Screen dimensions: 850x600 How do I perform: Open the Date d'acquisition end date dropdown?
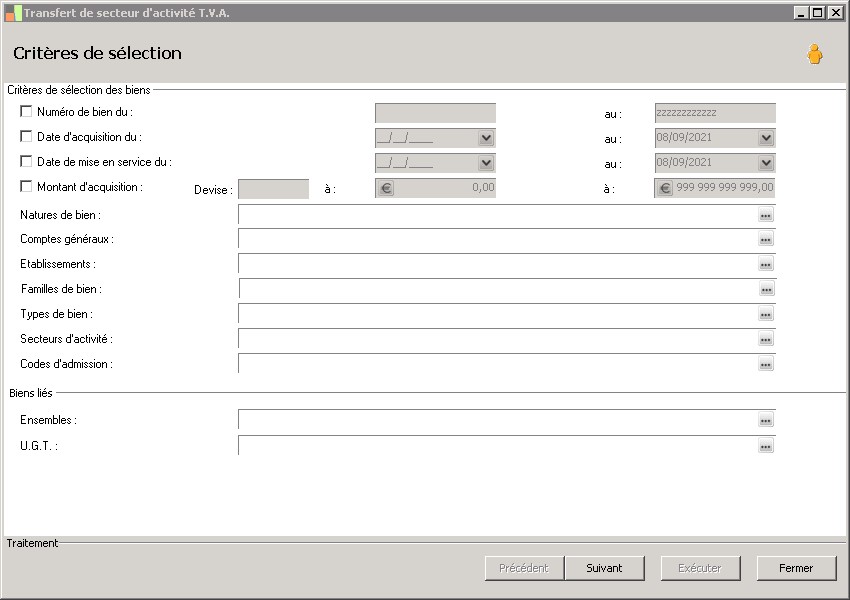pos(766,139)
